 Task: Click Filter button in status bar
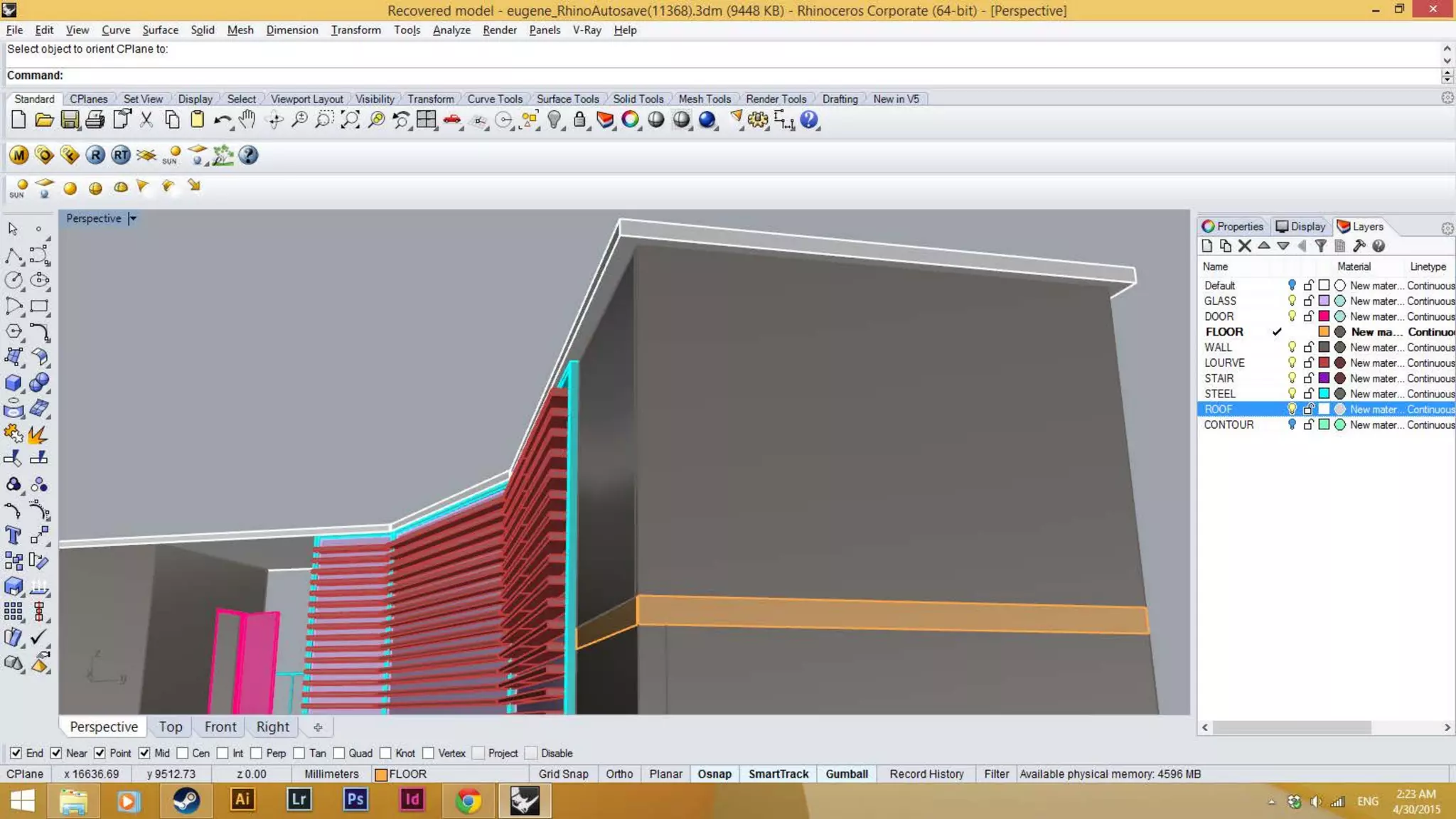(x=996, y=774)
